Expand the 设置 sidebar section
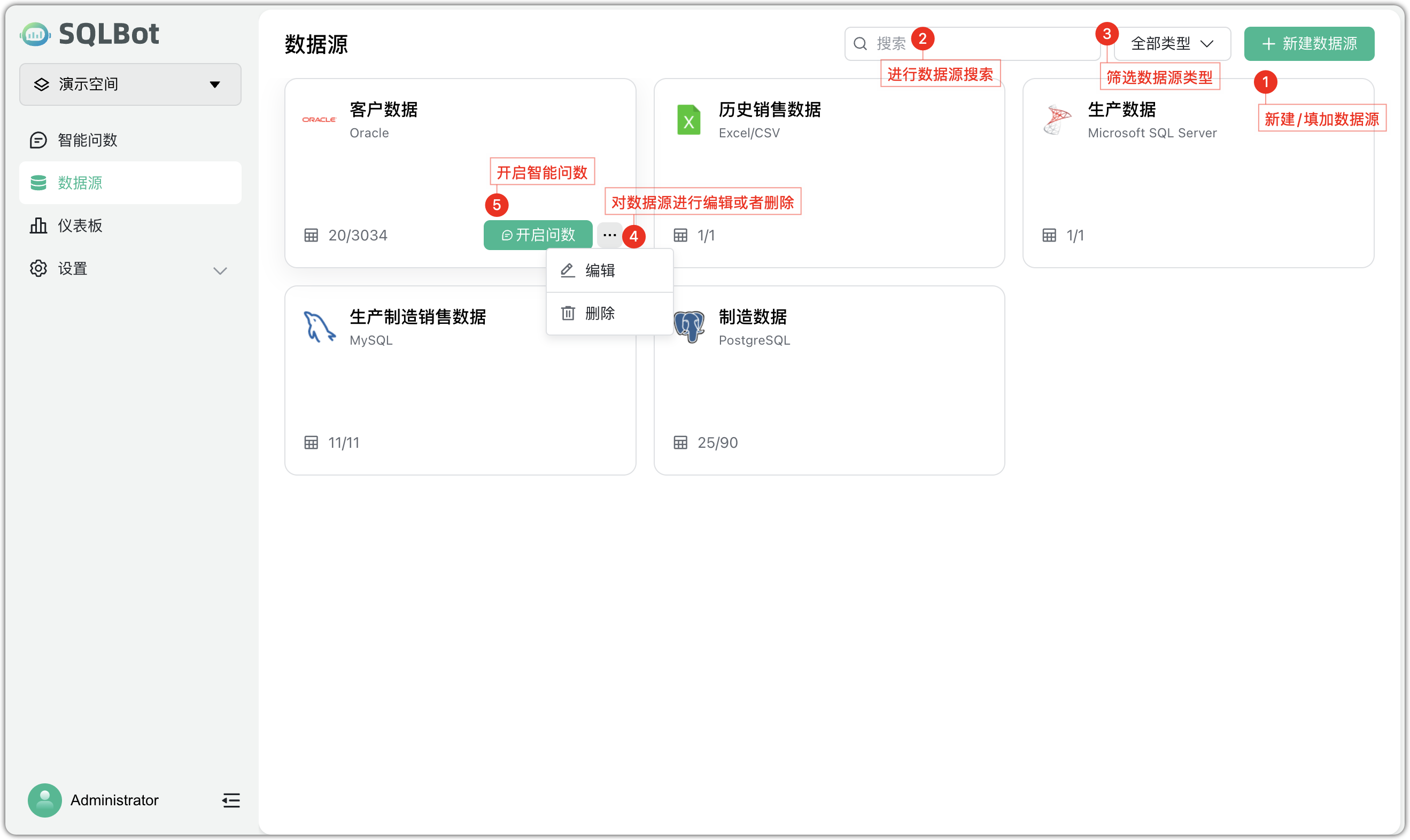 point(221,270)
